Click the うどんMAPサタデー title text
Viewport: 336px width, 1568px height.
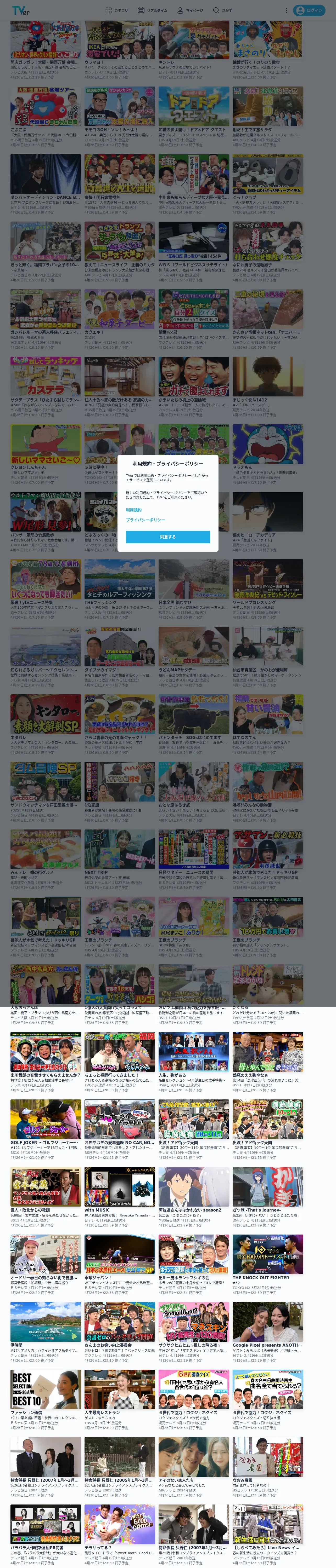click(x=177, y=670)
